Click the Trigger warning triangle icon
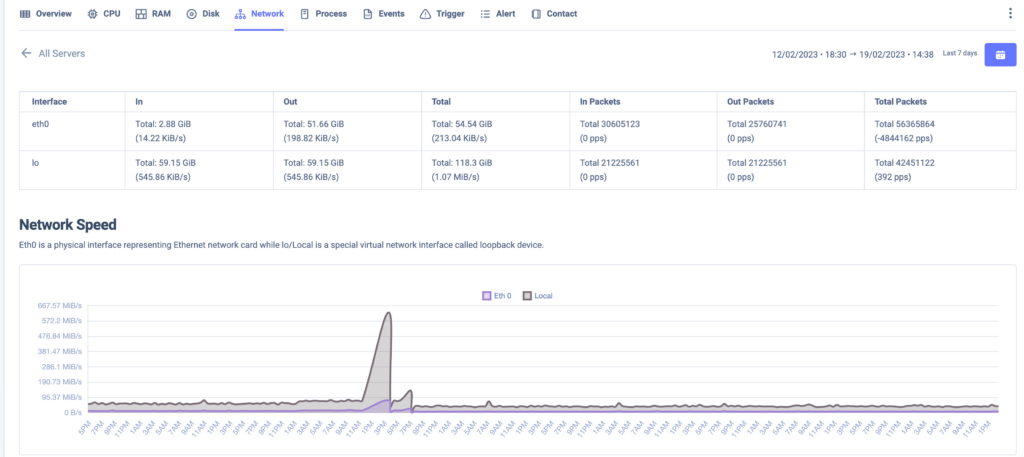Image resolution: width=1024 pixels, height=457 pixels. pyautogui.click(x=425, y=14)
